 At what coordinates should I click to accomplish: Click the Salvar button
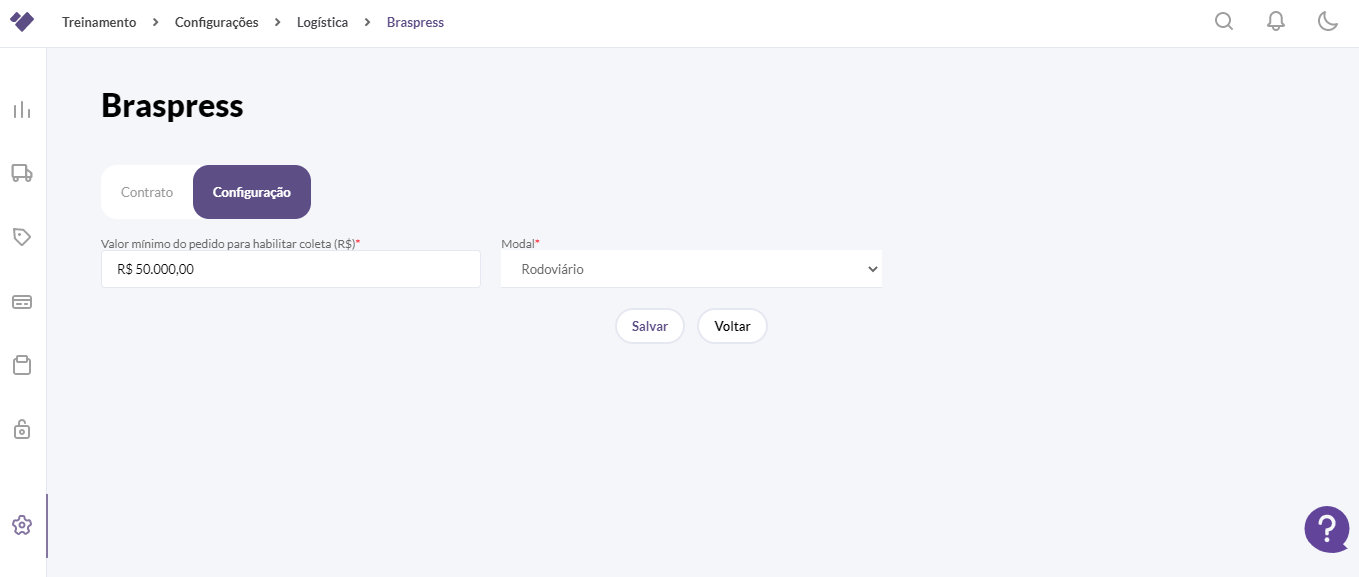(x=650, y=326)
